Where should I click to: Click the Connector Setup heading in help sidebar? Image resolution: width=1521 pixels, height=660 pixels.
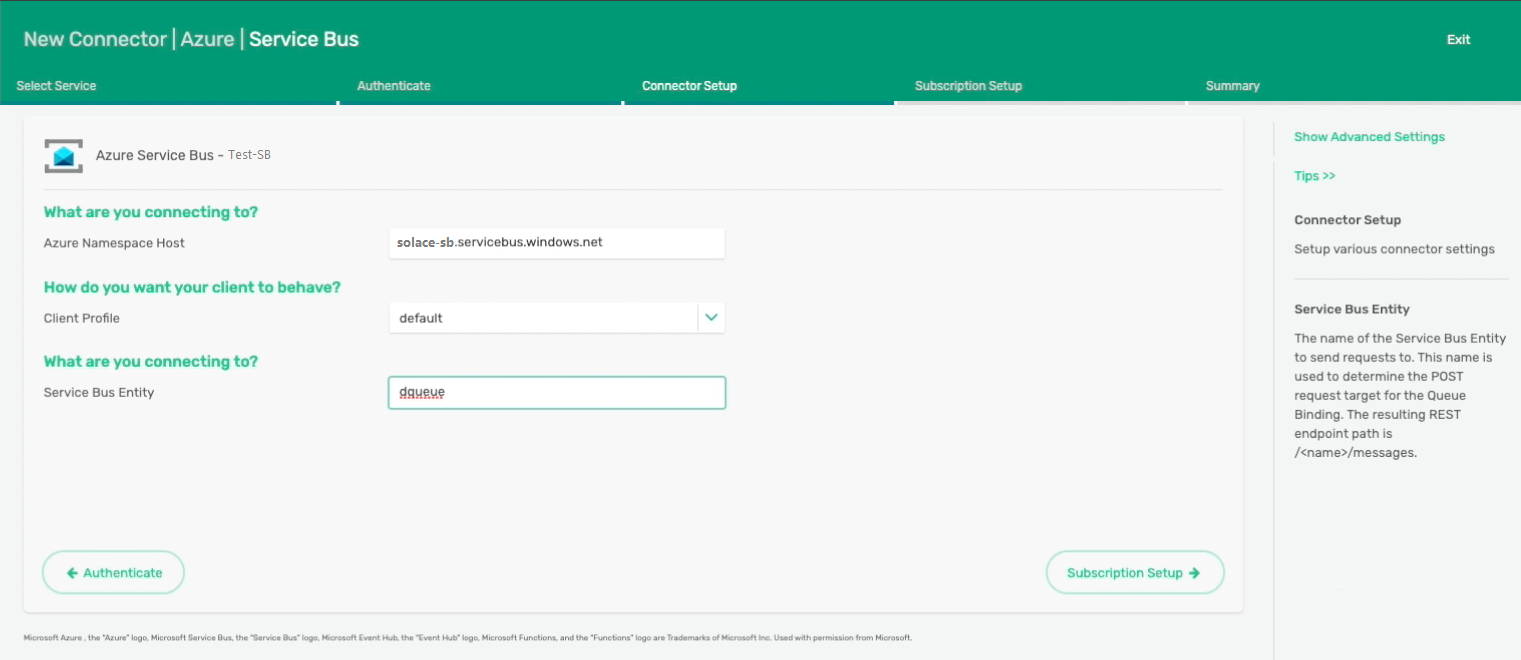(1347, 220)
